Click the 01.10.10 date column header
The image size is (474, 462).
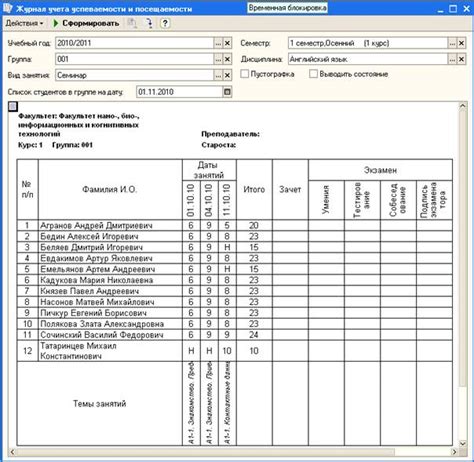[x=191, y=200]
